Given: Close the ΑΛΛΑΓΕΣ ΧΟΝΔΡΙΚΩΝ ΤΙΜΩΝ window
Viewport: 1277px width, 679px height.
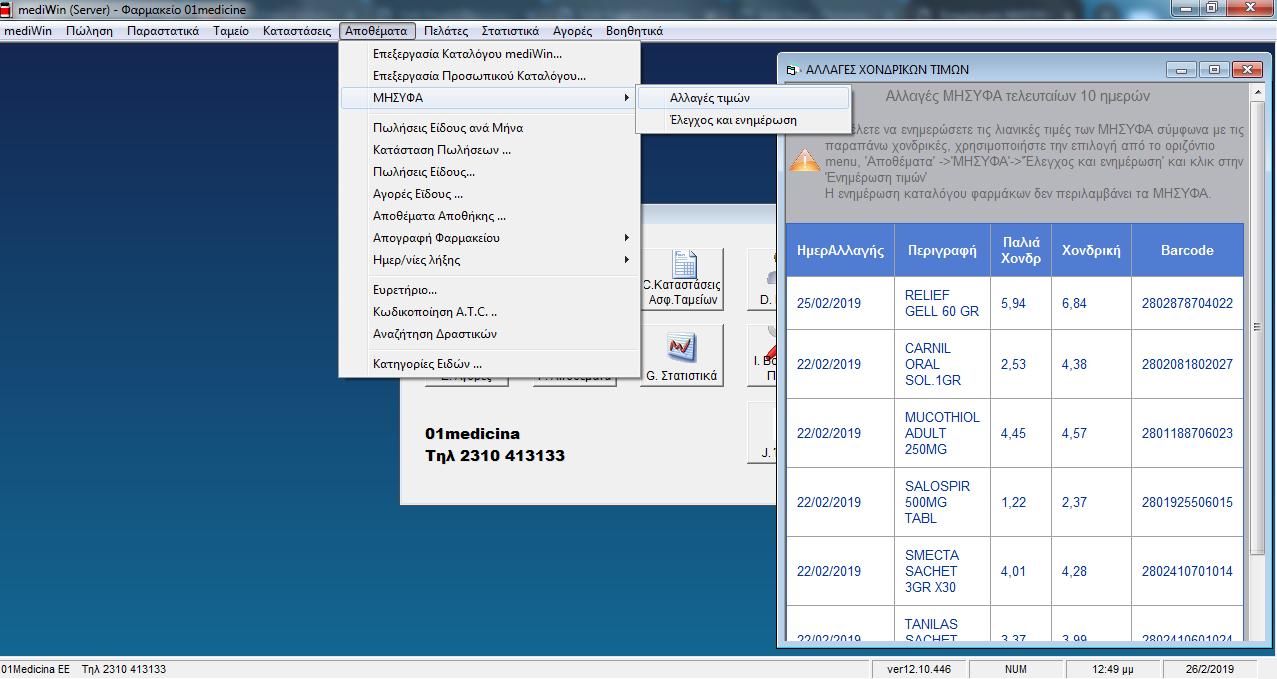Looking at the screenshot, I should click(x=1246, y=70).
